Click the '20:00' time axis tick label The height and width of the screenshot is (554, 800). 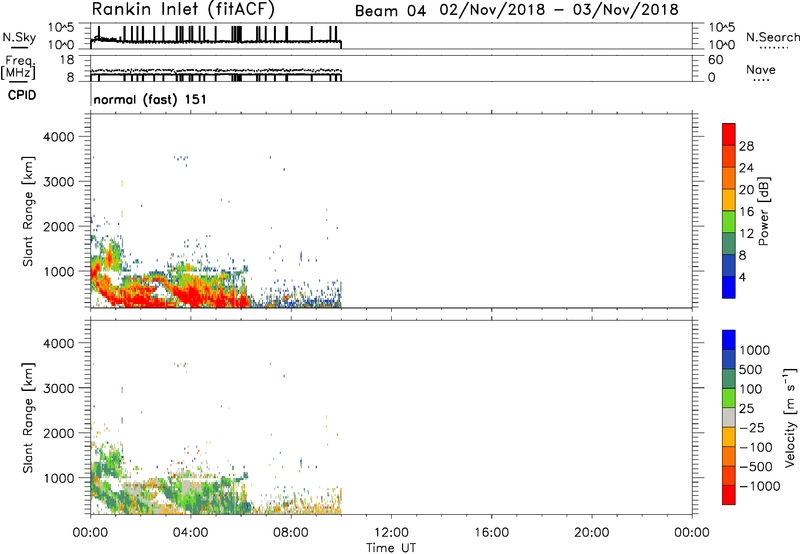pos(591,533)
